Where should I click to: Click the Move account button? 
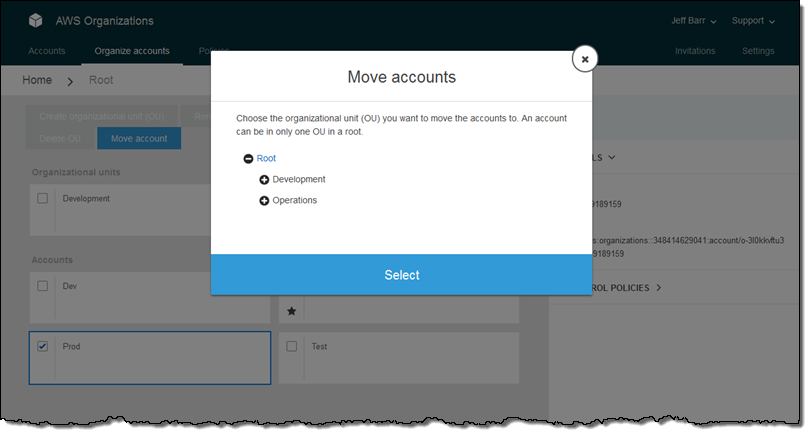click(139, 138)
